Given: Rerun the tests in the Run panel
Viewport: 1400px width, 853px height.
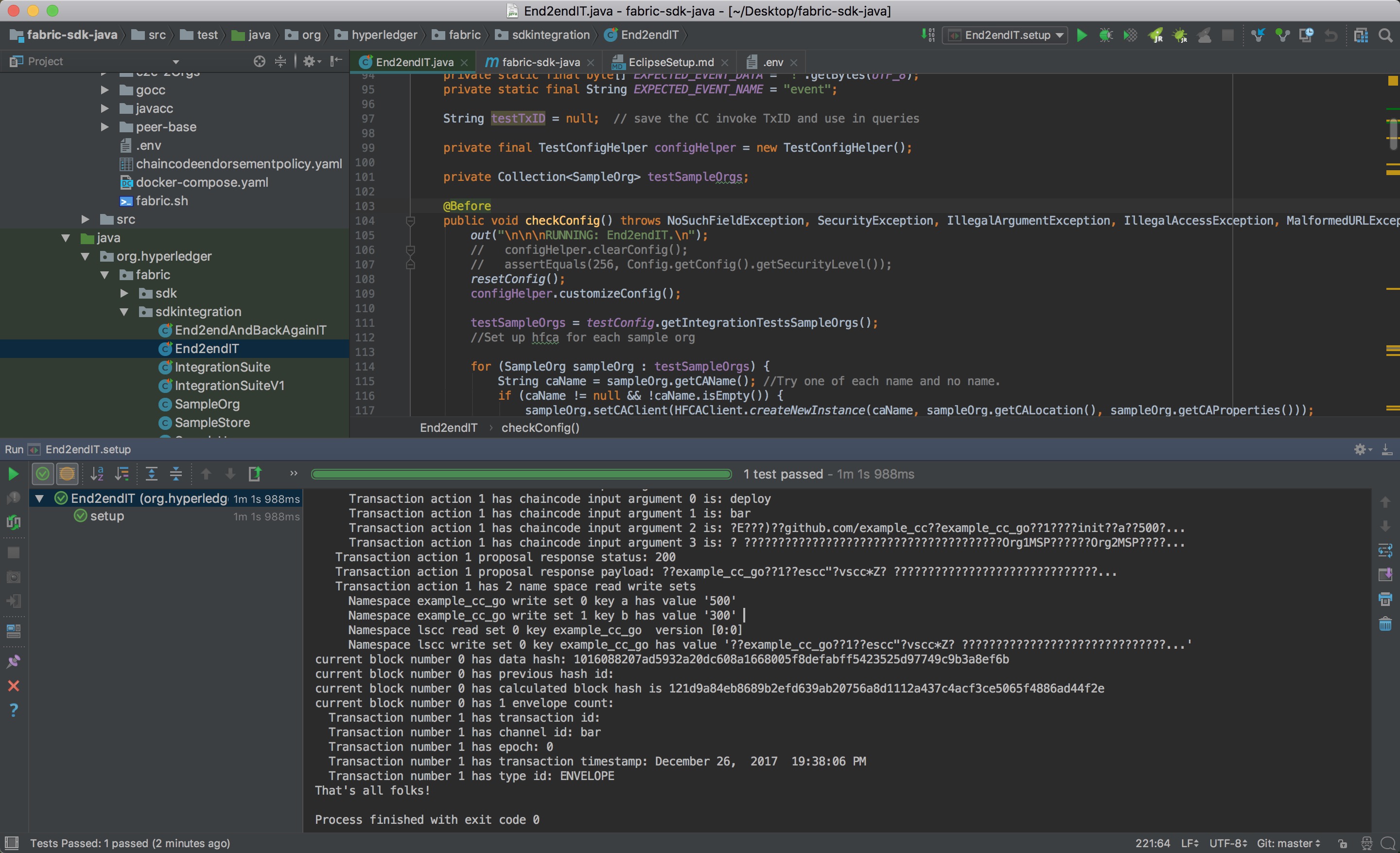Looking at the screenshot, I should 13,473.
